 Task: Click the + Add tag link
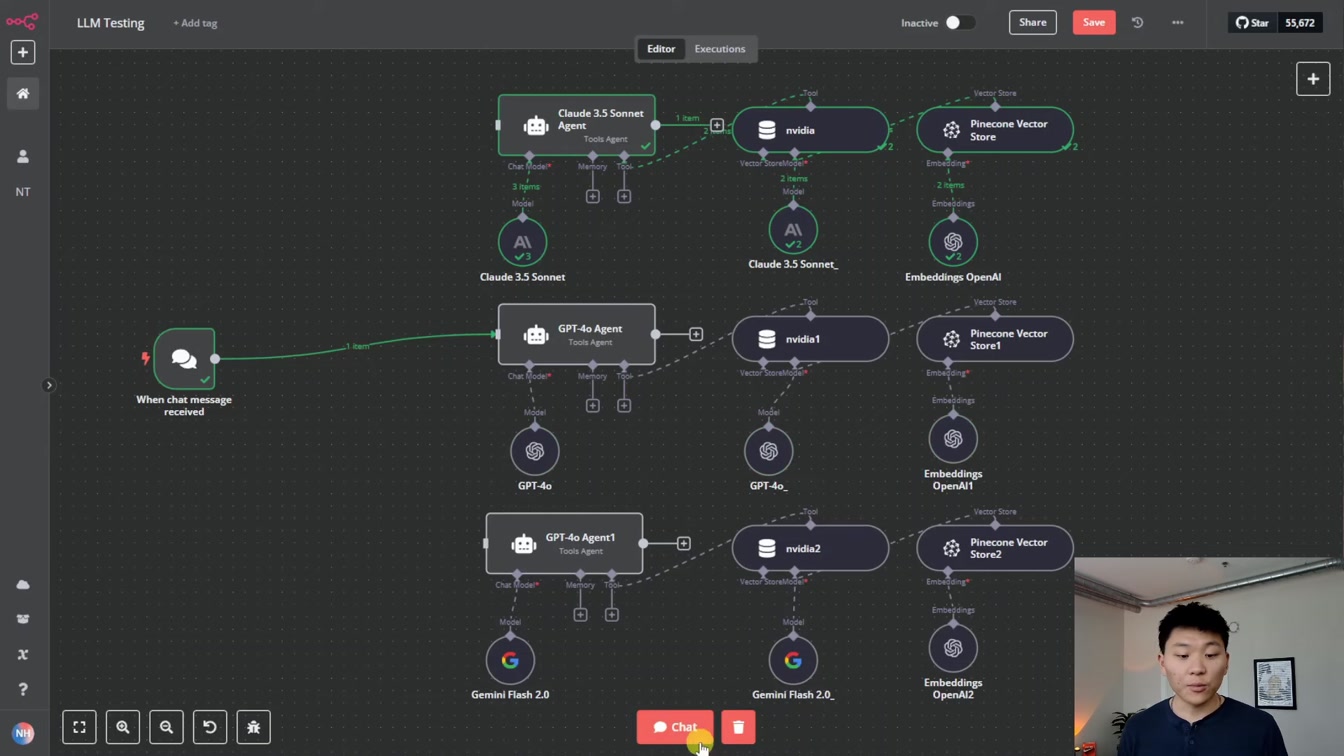pos(195,23)
